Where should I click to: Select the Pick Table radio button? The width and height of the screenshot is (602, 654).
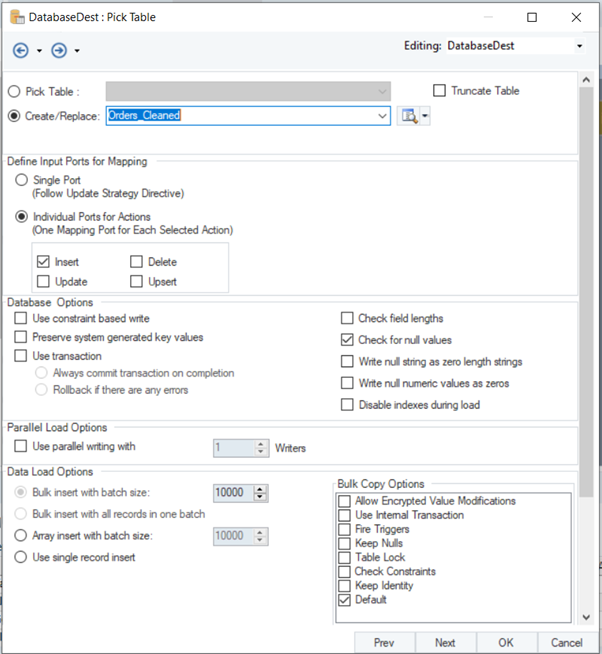[x=14, y=92]
